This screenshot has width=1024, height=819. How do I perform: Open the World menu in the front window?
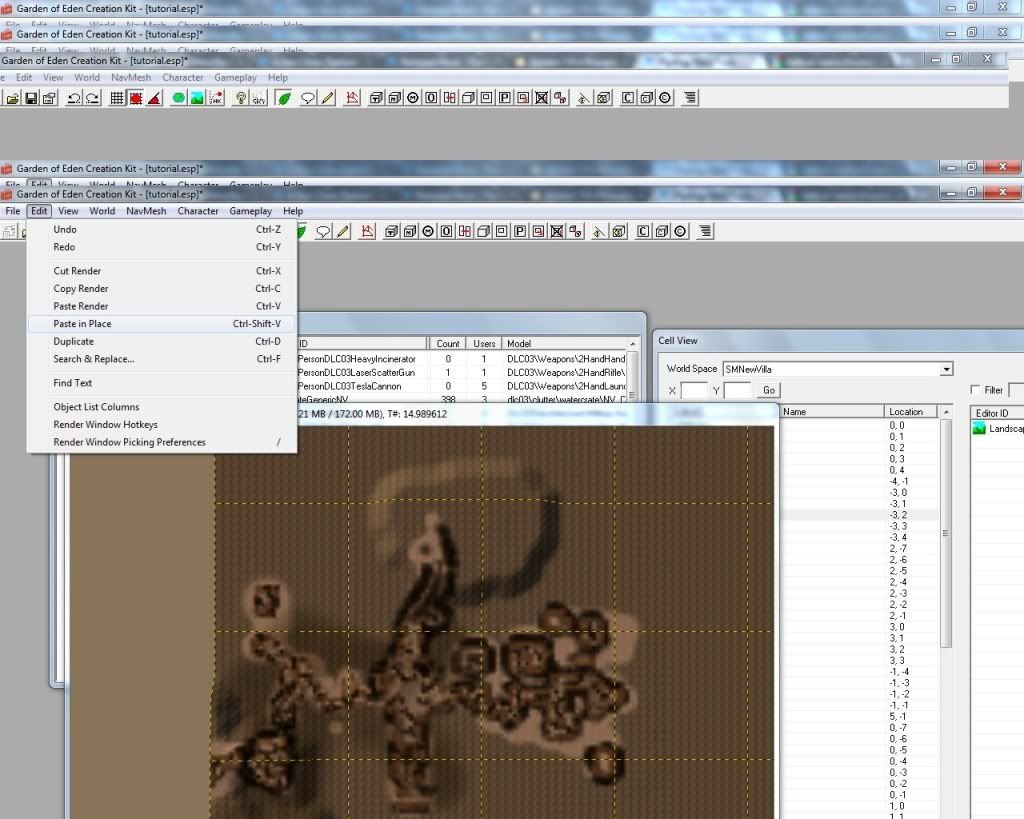coord(102,211)
